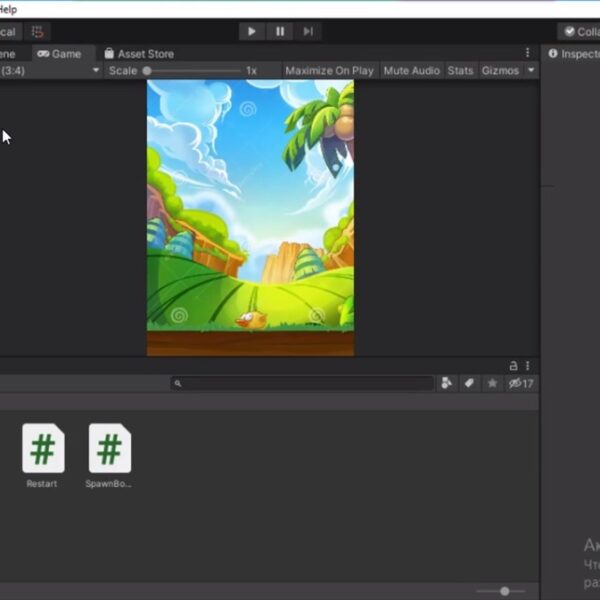The image size is (600, 600).
Task: Expand the Gizmos dropdown arrow
Action: pyautogui.click(x=531, y=70)
